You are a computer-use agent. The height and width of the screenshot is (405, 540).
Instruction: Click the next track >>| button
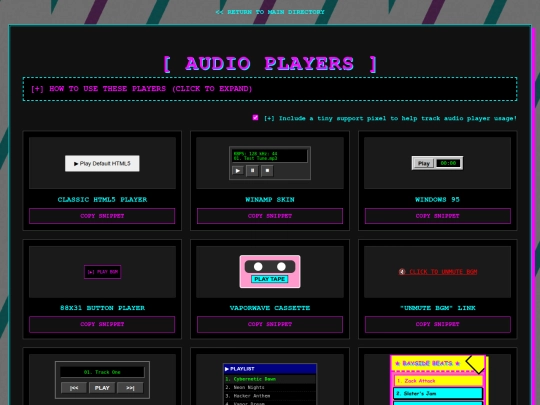click(130, 388)
